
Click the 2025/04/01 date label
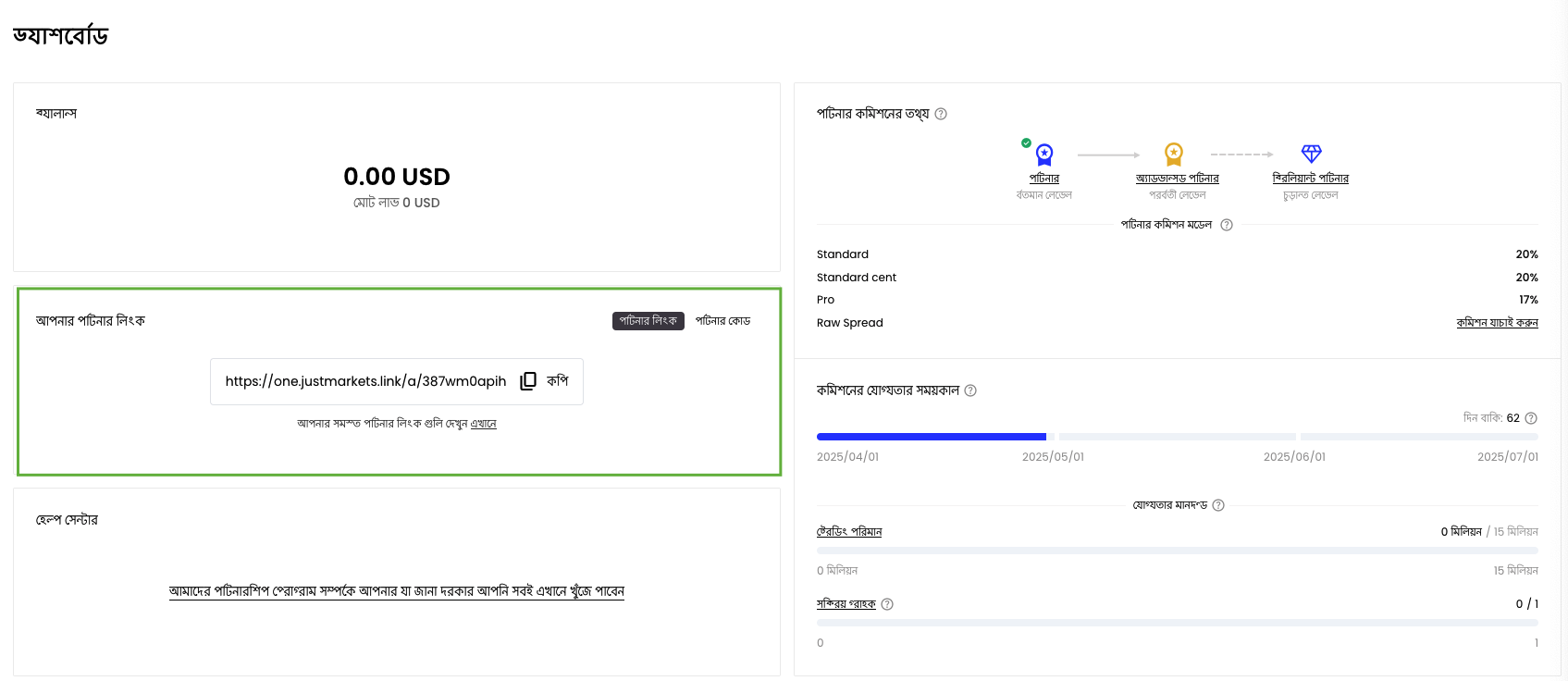[847, 457]
